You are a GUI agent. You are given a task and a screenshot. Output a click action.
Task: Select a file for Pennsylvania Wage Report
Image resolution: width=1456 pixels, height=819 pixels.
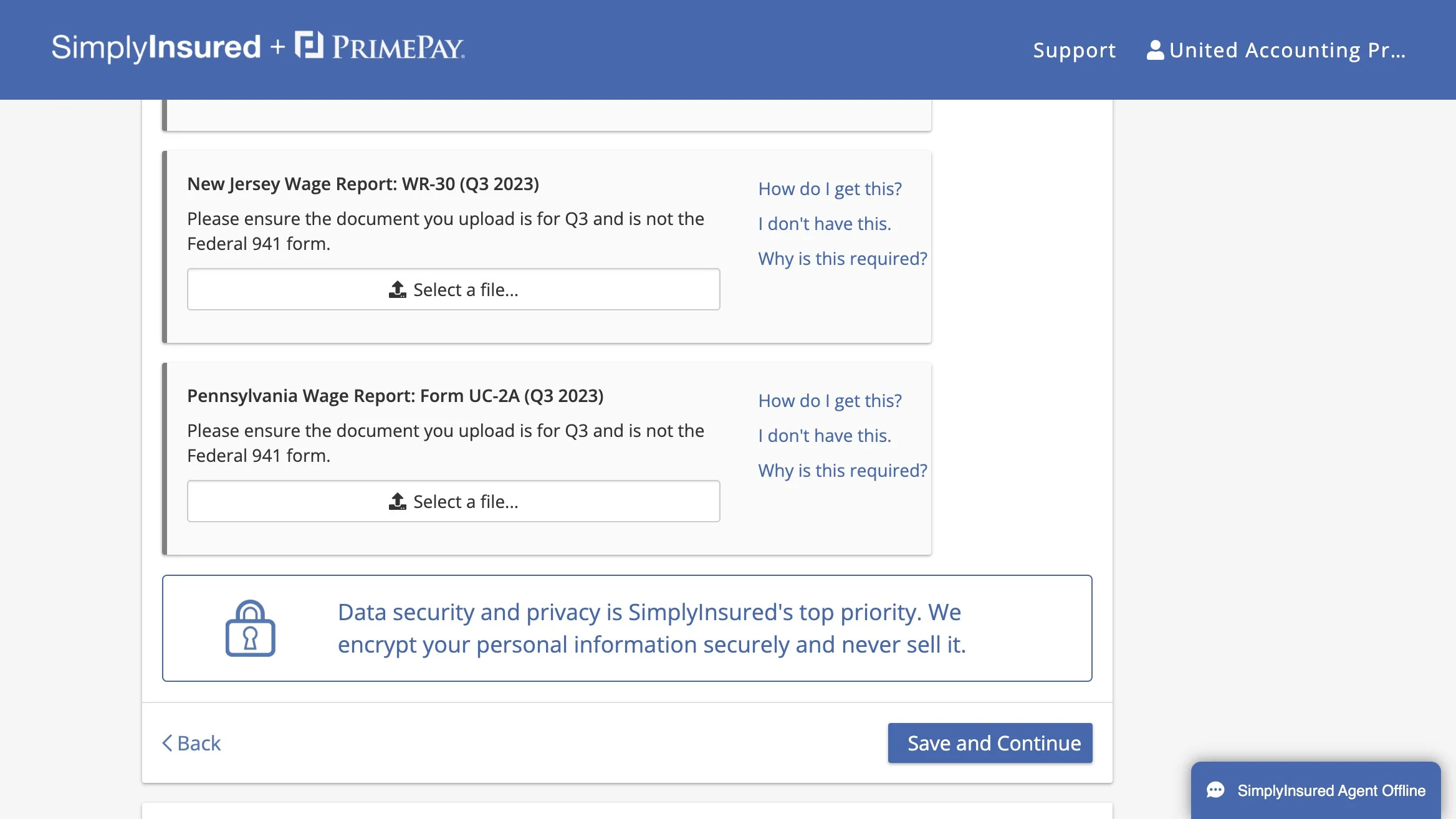point(454,501)
